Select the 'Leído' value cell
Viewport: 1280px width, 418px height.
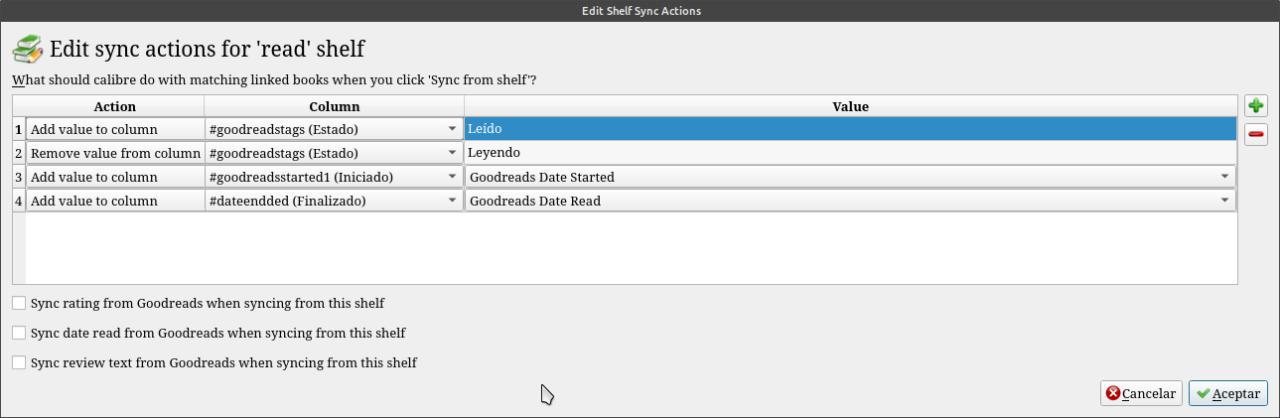click(x=850, y=129)
